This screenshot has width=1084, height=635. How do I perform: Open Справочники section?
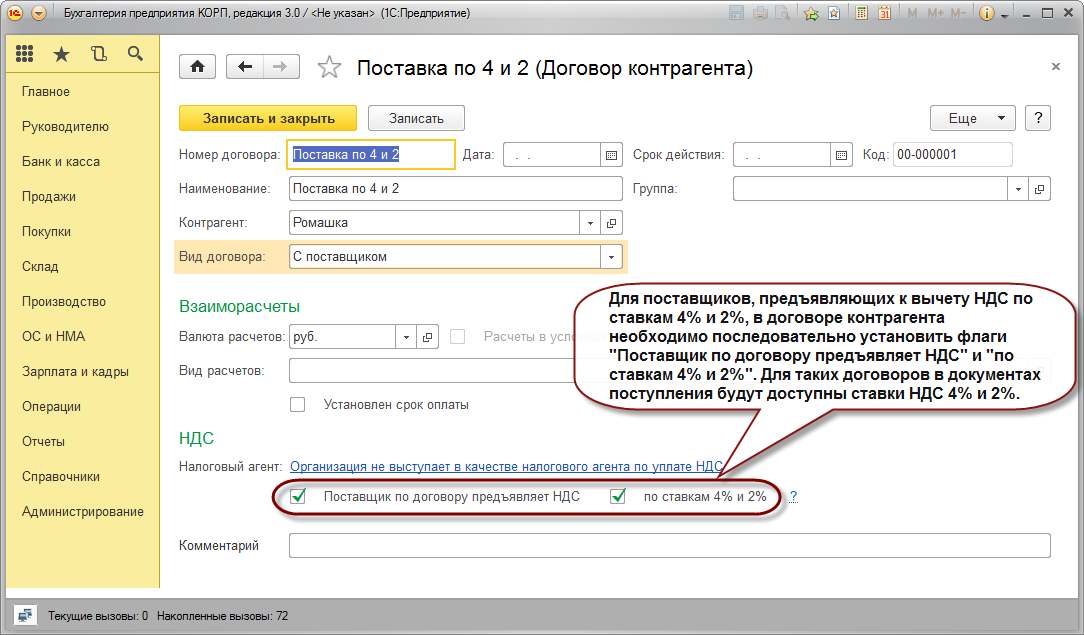tap(61, 477)
